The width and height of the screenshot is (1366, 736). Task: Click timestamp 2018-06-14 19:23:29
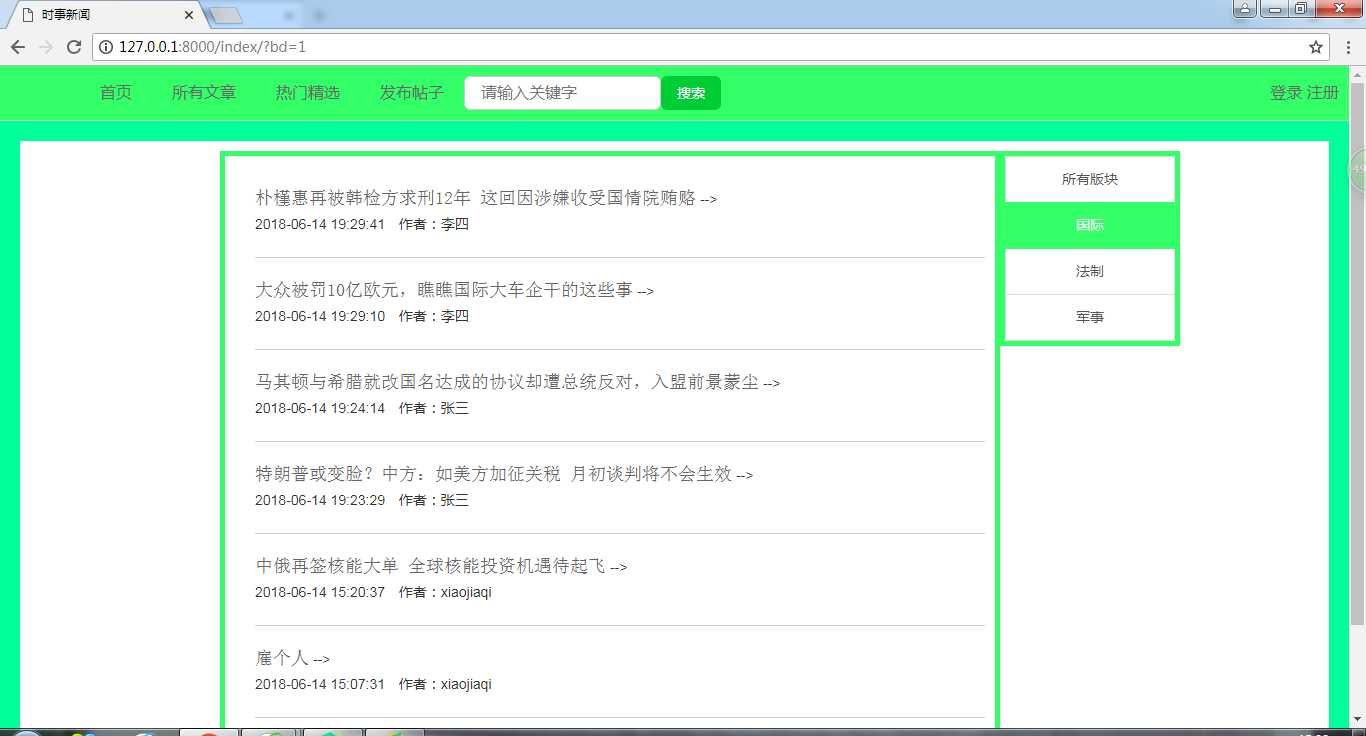320,500
